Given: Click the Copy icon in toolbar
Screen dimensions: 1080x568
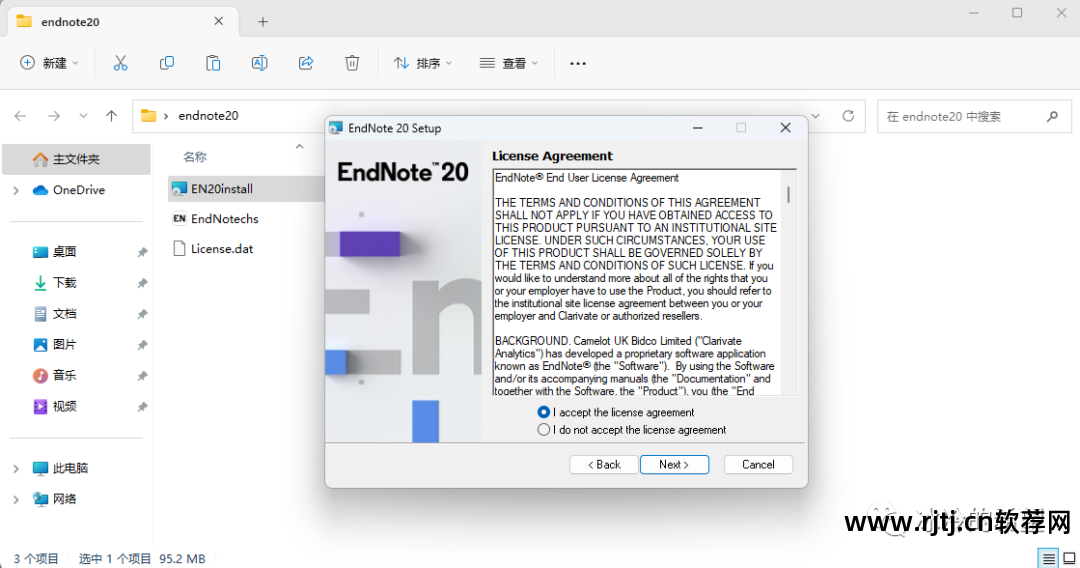Looking at the screenshot, I should pos(167,63).
